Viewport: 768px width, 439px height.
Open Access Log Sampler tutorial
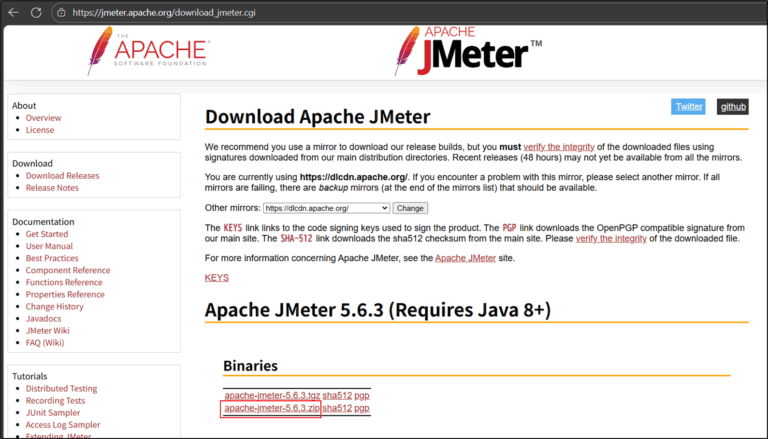[x=63, y=425]
